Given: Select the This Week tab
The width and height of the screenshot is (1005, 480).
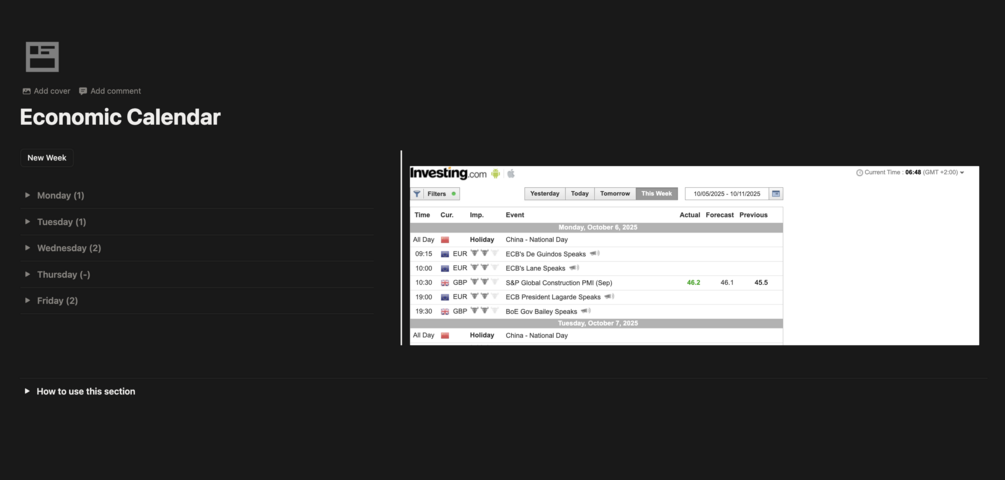Looking at the screenshot, I should (x=657, y=194).
